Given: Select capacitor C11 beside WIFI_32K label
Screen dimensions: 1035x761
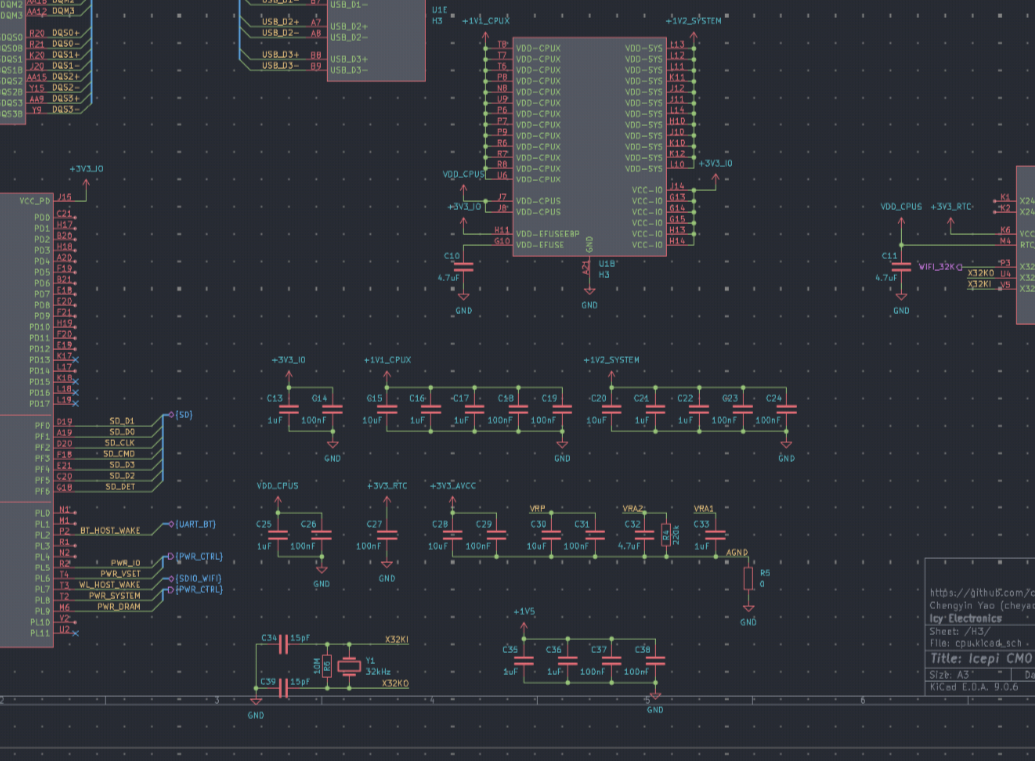Looking at the screenshot, I should click(901, 267).
